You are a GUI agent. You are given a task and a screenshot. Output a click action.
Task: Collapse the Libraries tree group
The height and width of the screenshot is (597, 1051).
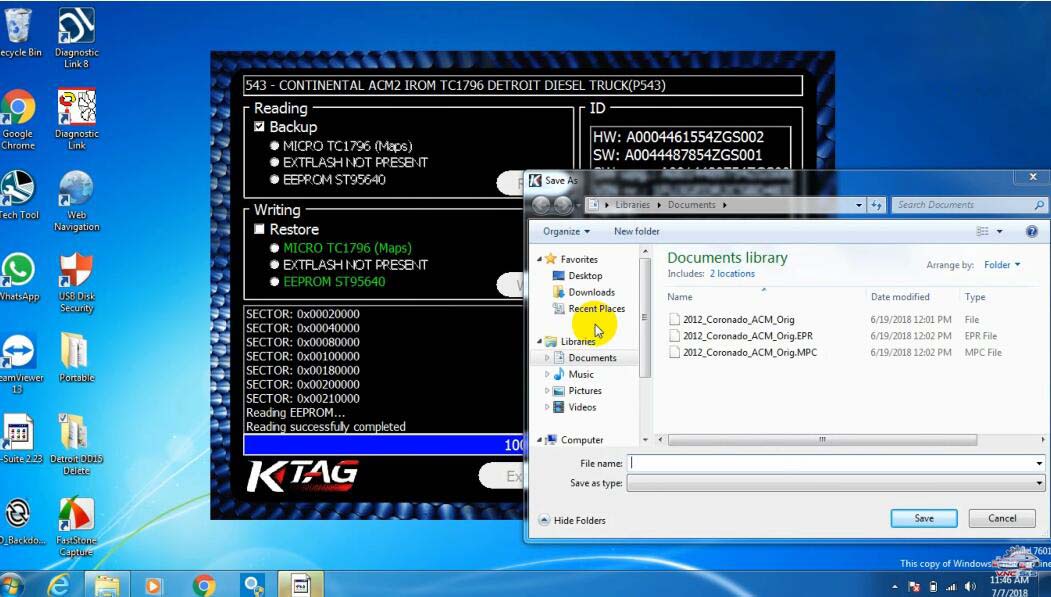[x=540, y=341]
